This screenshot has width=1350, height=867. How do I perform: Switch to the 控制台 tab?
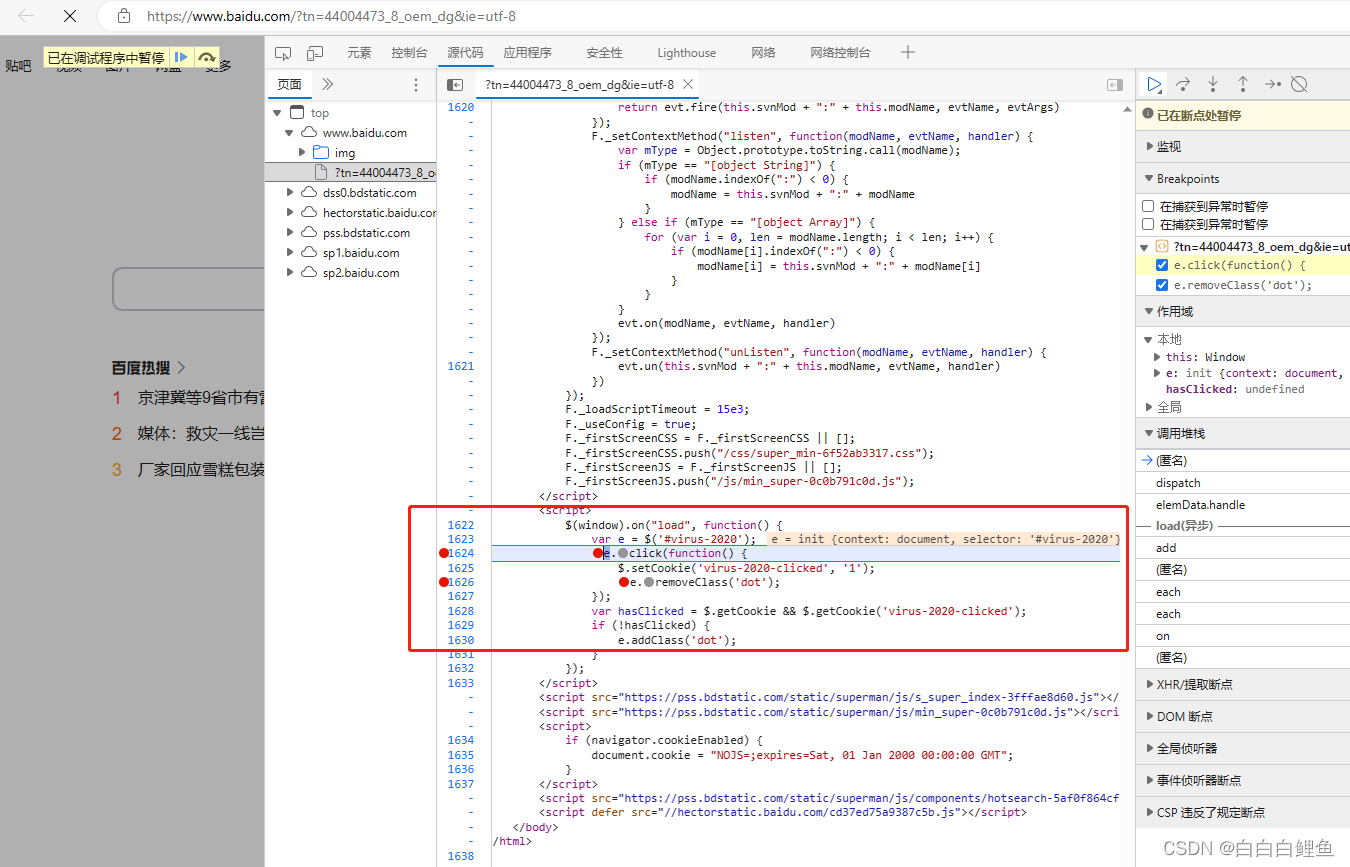point(409,53)
